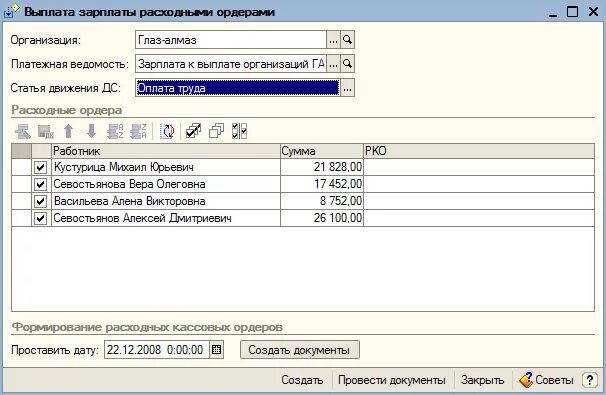Uncheck all rows toolbar icon
Image resolution: width=606 pixels, height=395 pixels.
tap(216, 131)
